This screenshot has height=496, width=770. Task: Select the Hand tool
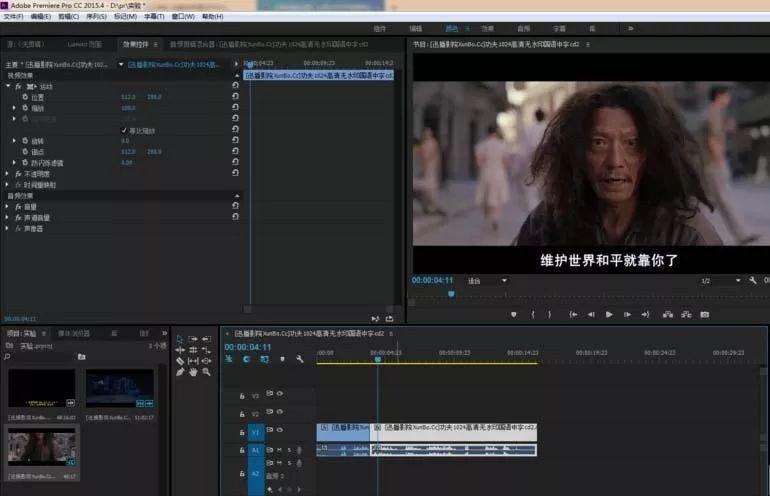point(193,372)
